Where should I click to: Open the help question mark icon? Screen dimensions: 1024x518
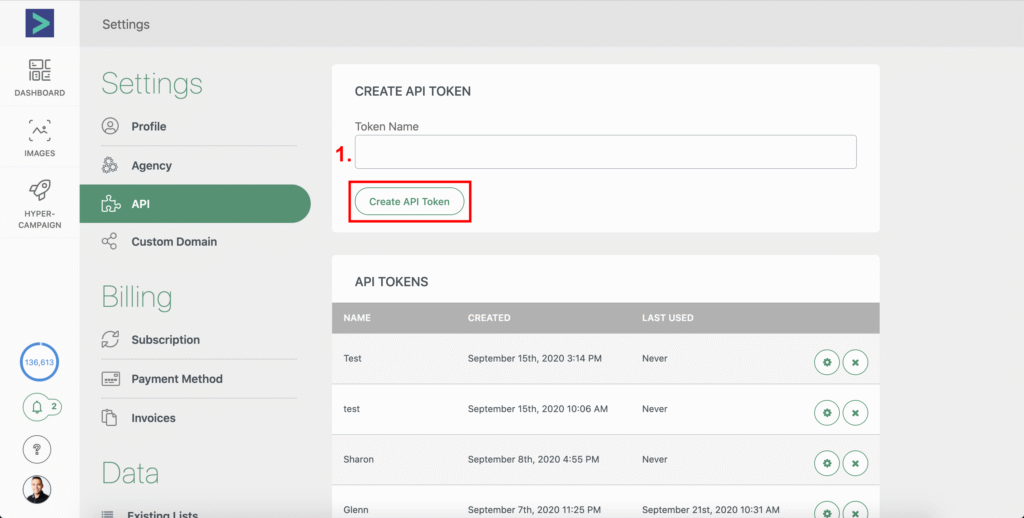click(x=37, y=449)
